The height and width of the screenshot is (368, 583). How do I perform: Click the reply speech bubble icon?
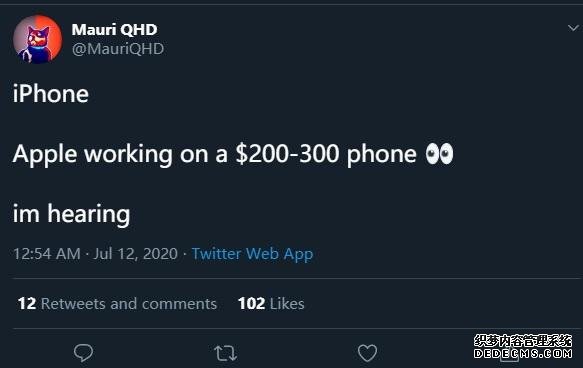[83, 353]
